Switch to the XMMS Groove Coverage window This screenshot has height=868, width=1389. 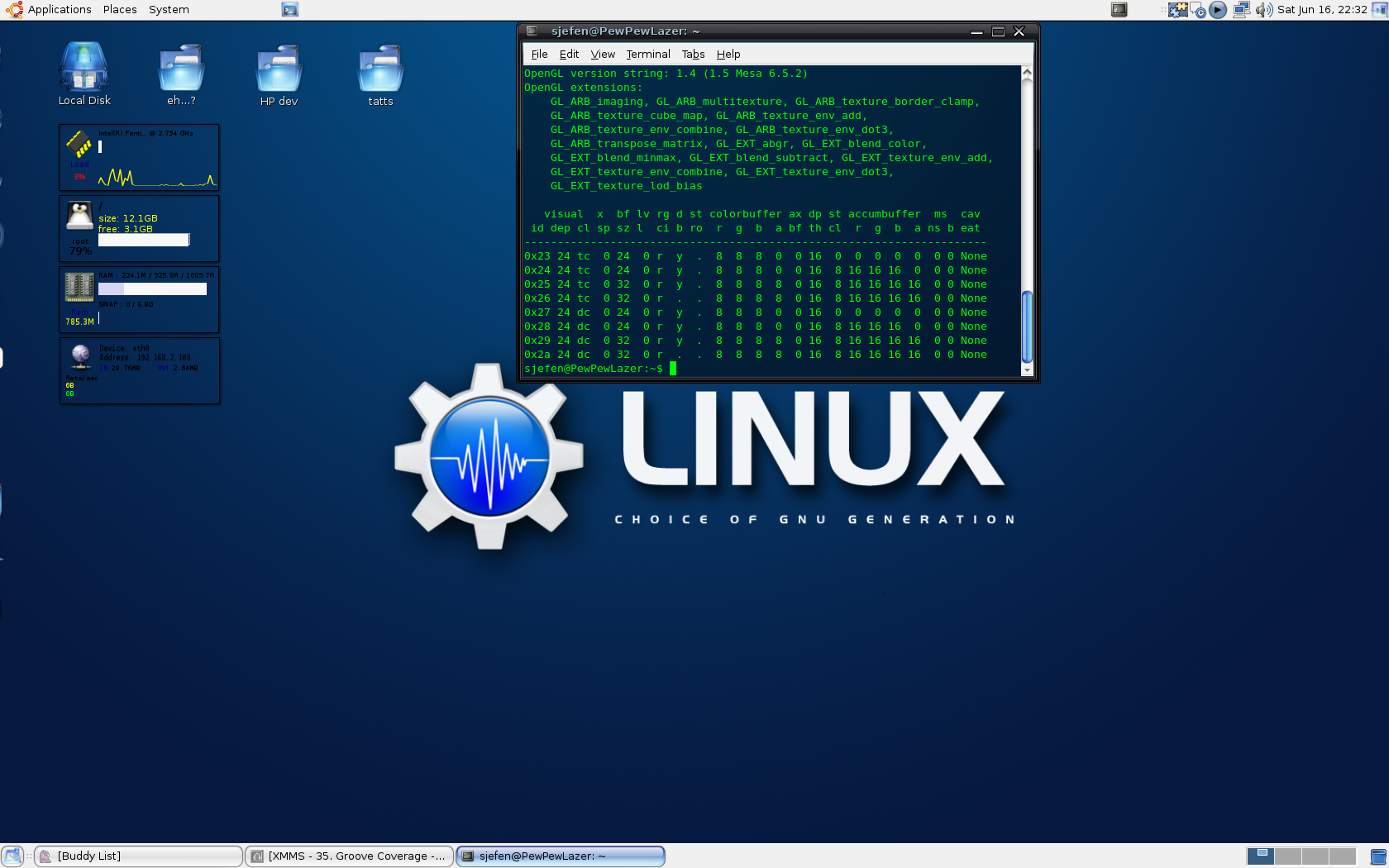tap(350, 856)
